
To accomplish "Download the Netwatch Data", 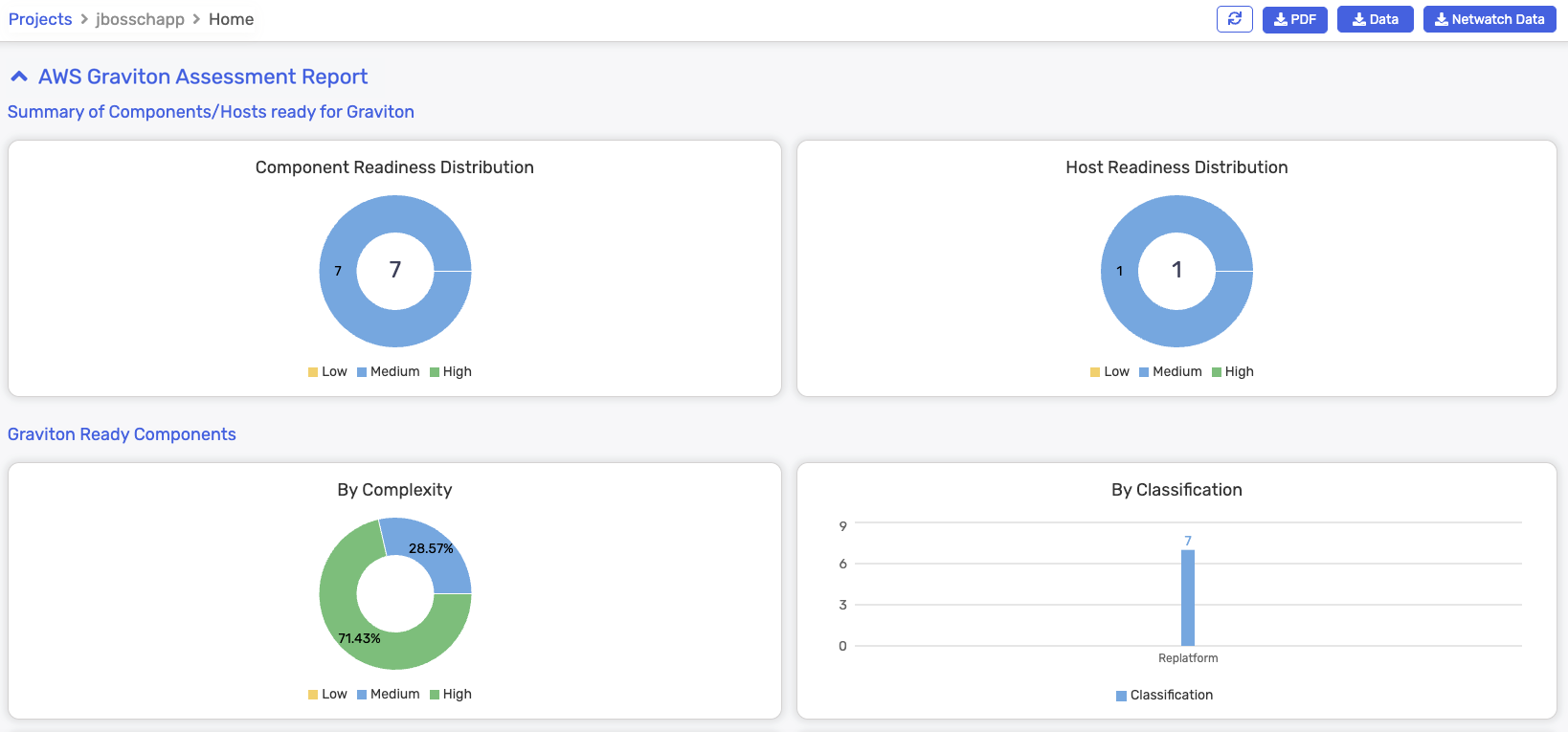I will (1490, 19).
